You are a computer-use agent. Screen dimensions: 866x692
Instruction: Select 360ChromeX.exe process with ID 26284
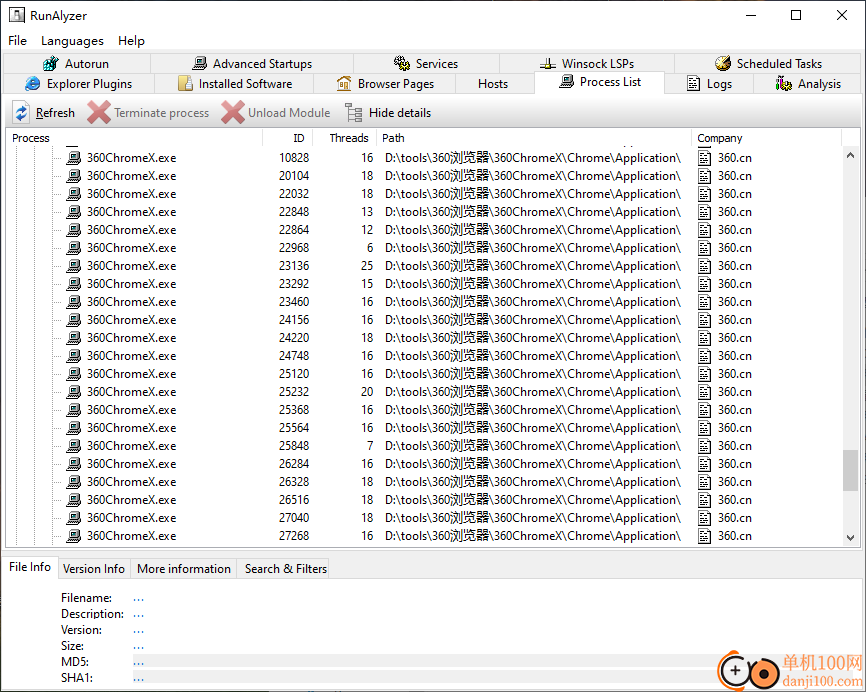(132, 464)
